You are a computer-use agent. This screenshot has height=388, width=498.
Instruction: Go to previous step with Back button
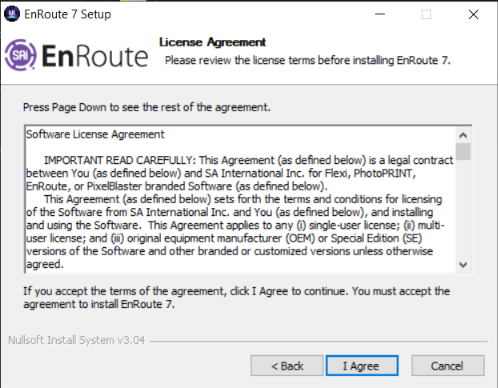[287, 366]
